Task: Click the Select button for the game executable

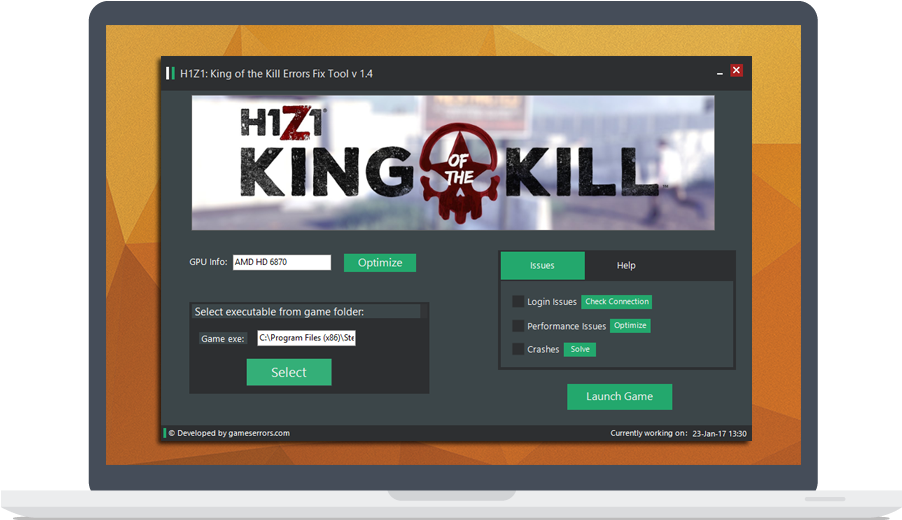Action: point(289,372)
